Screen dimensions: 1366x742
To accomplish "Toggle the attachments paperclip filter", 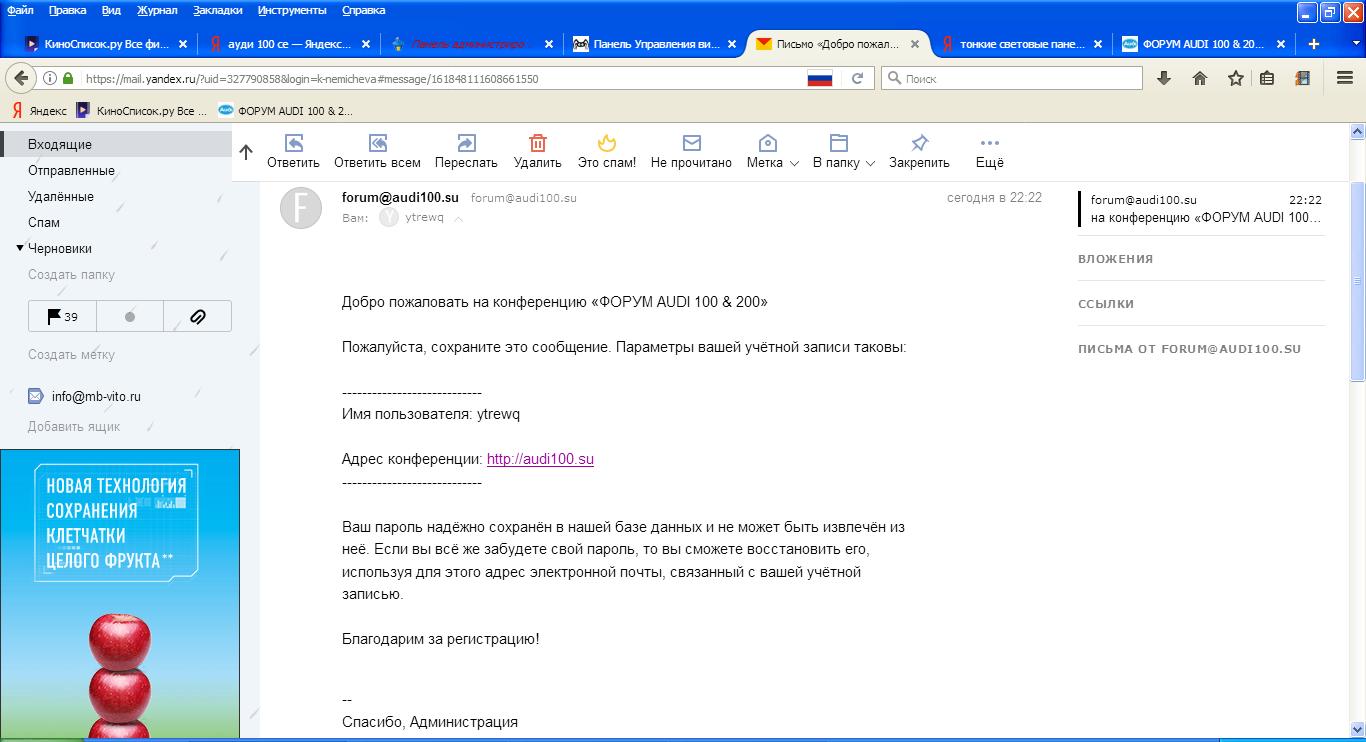I will point(197,316).
